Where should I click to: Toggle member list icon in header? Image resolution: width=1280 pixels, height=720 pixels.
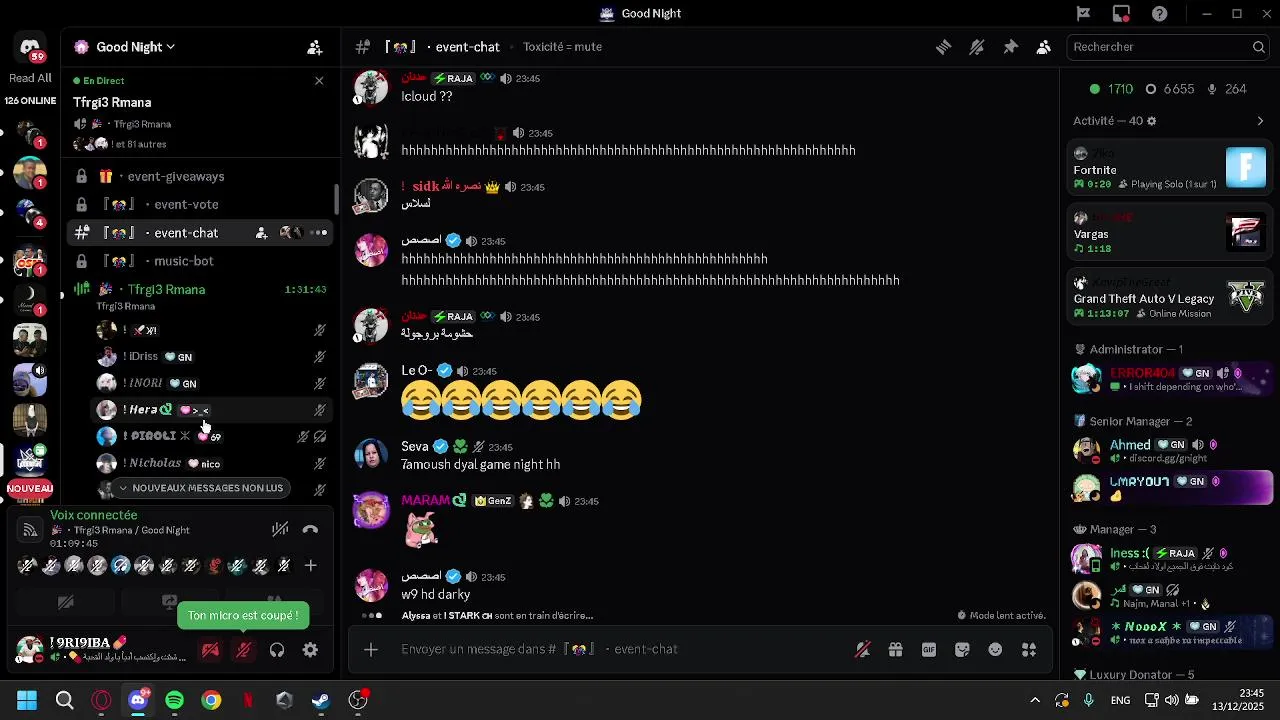[x=1043, y=47]
